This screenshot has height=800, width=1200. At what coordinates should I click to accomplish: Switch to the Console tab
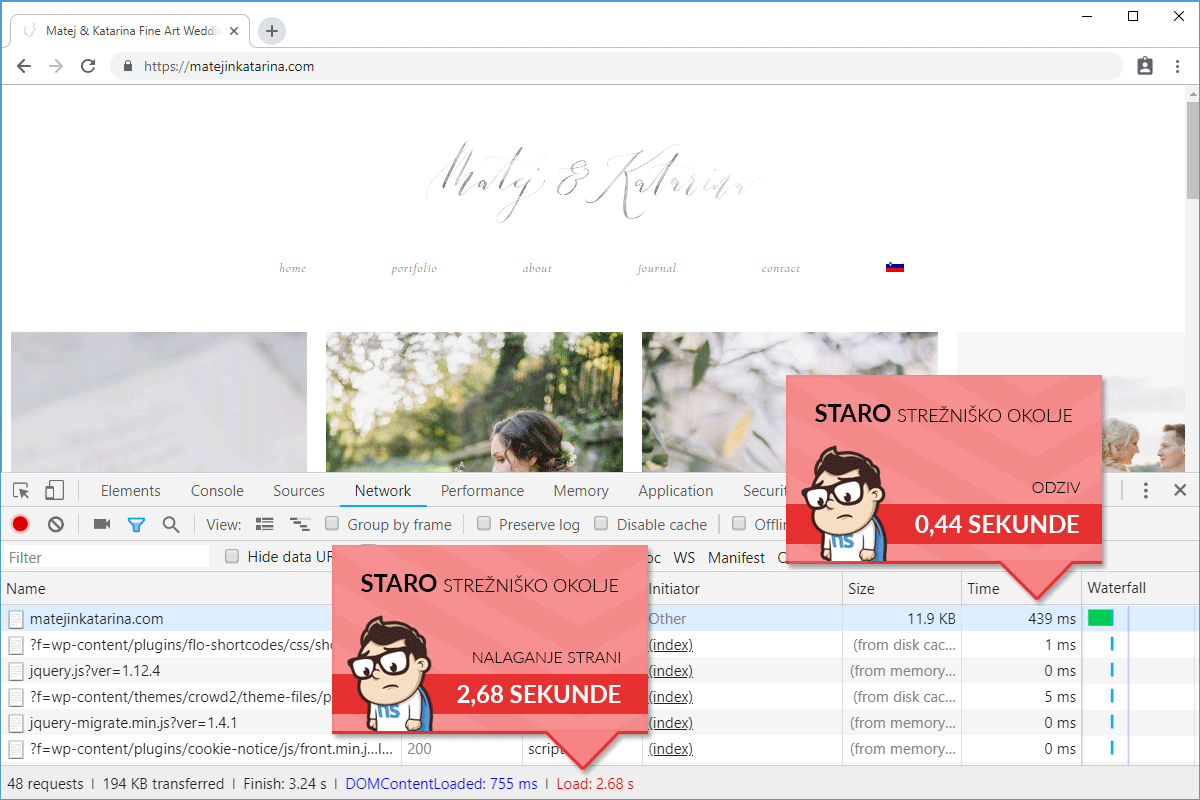[217, 490]
